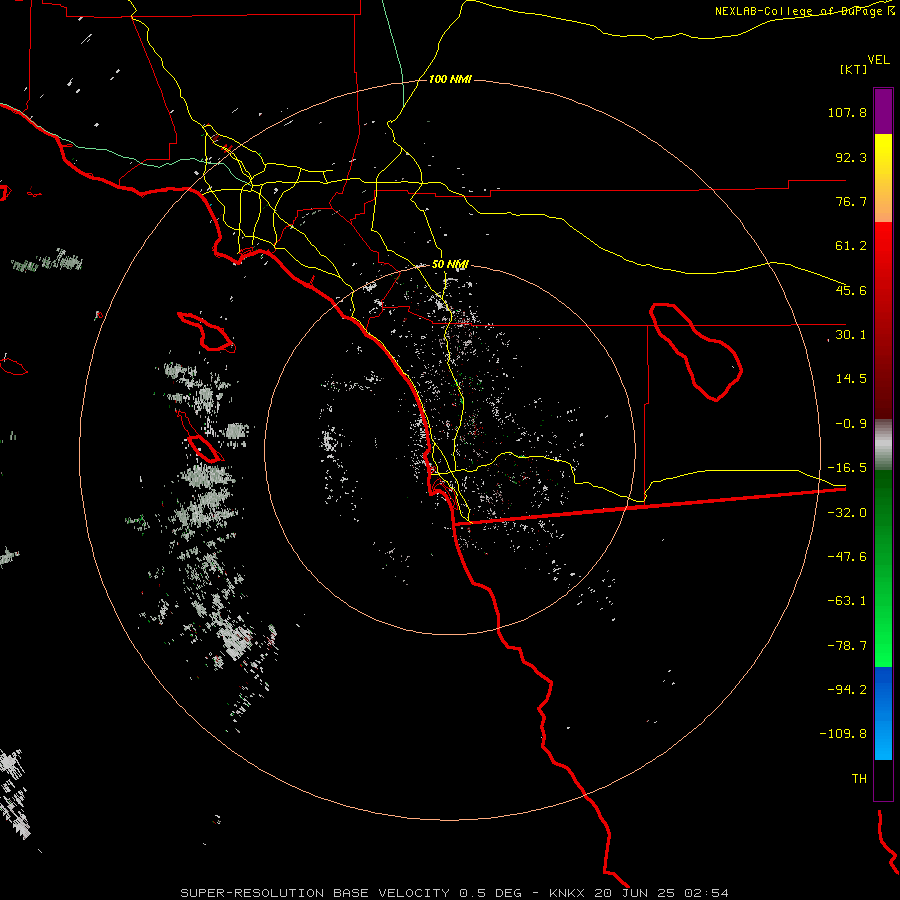The width and height of the screenshot is (900, 900).
Task: Click the -63.1 value on the velocity scale
Action: (847, 601)
